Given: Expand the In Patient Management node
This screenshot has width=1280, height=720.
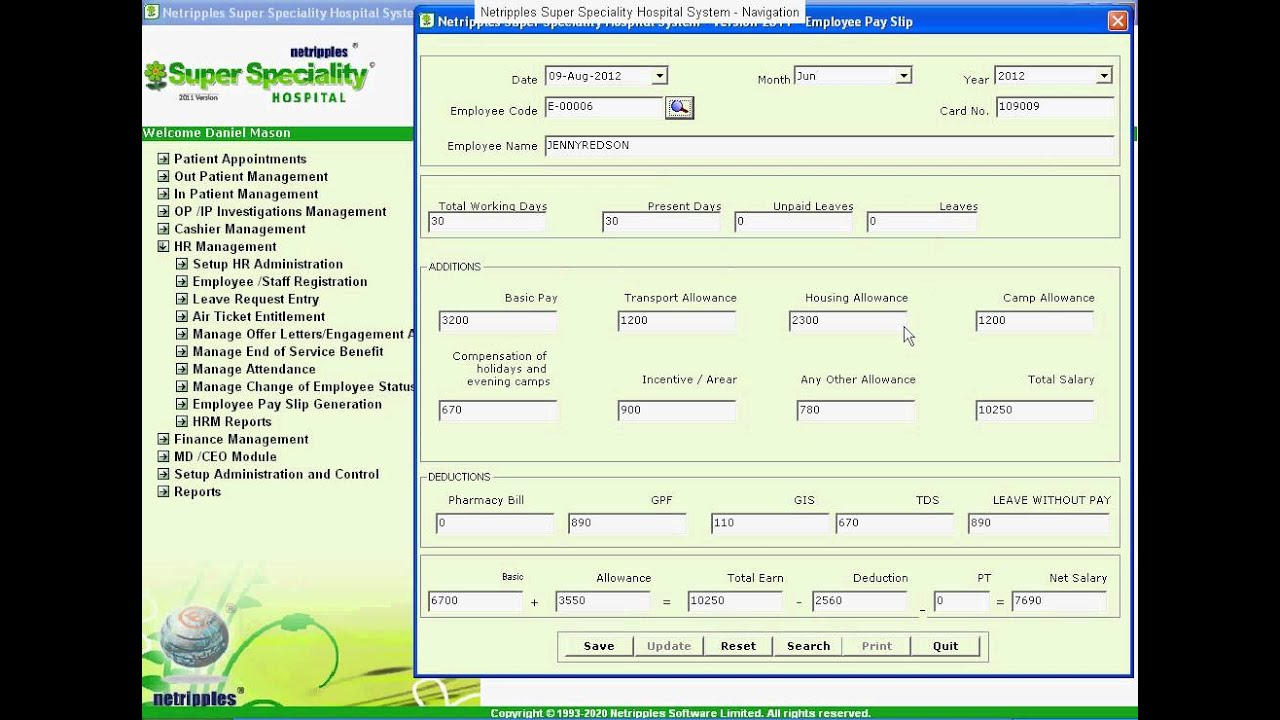Looking at the screenshot, I should point(163,194).
